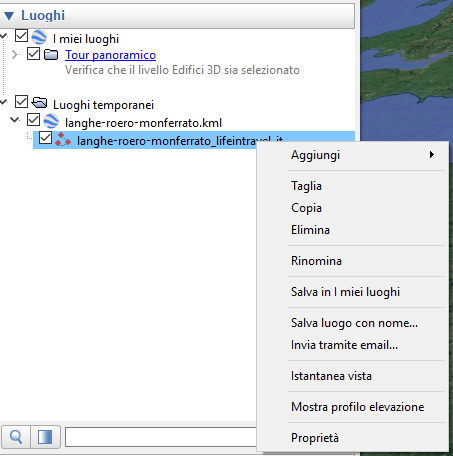Image resolution: width=453 pixels, height=456 pixels.
Task: Click the Tour panoramico folder icon
Action: tap(51, 54)
